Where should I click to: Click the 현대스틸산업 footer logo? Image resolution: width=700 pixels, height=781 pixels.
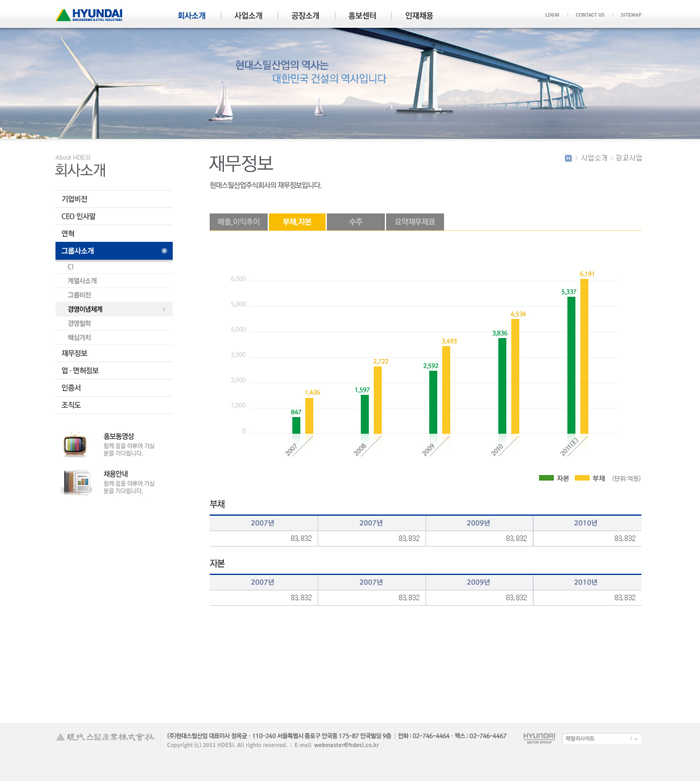click(105, 738)
